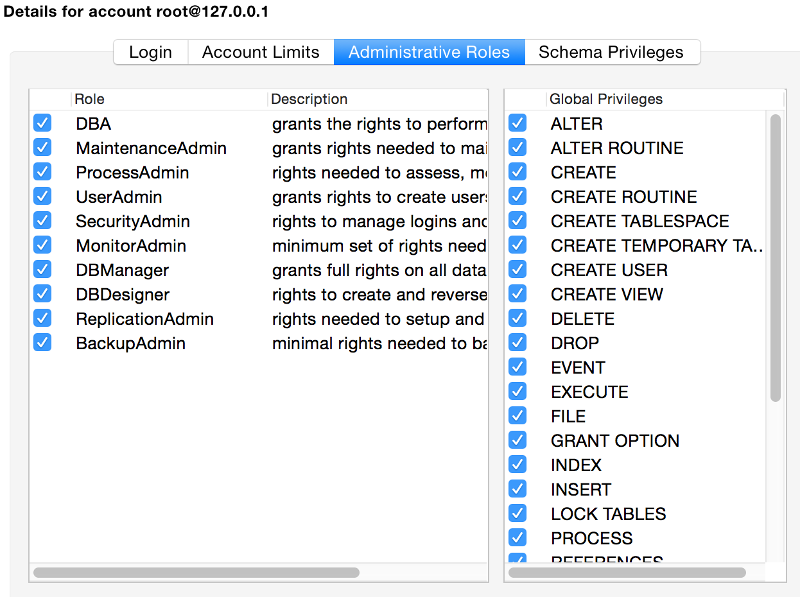Uncheck the ReplicationAdmin role checkbox

[42, 318]
